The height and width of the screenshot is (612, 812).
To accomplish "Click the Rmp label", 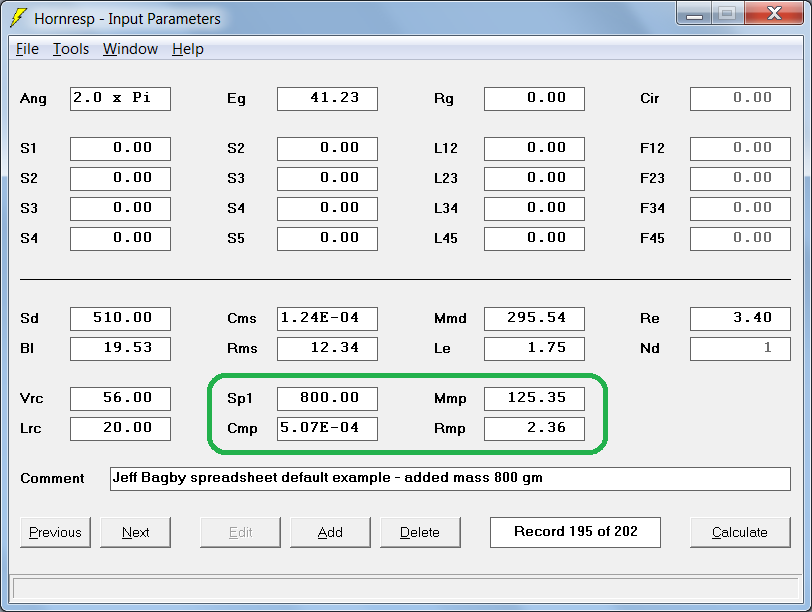I will coord(450,429).
